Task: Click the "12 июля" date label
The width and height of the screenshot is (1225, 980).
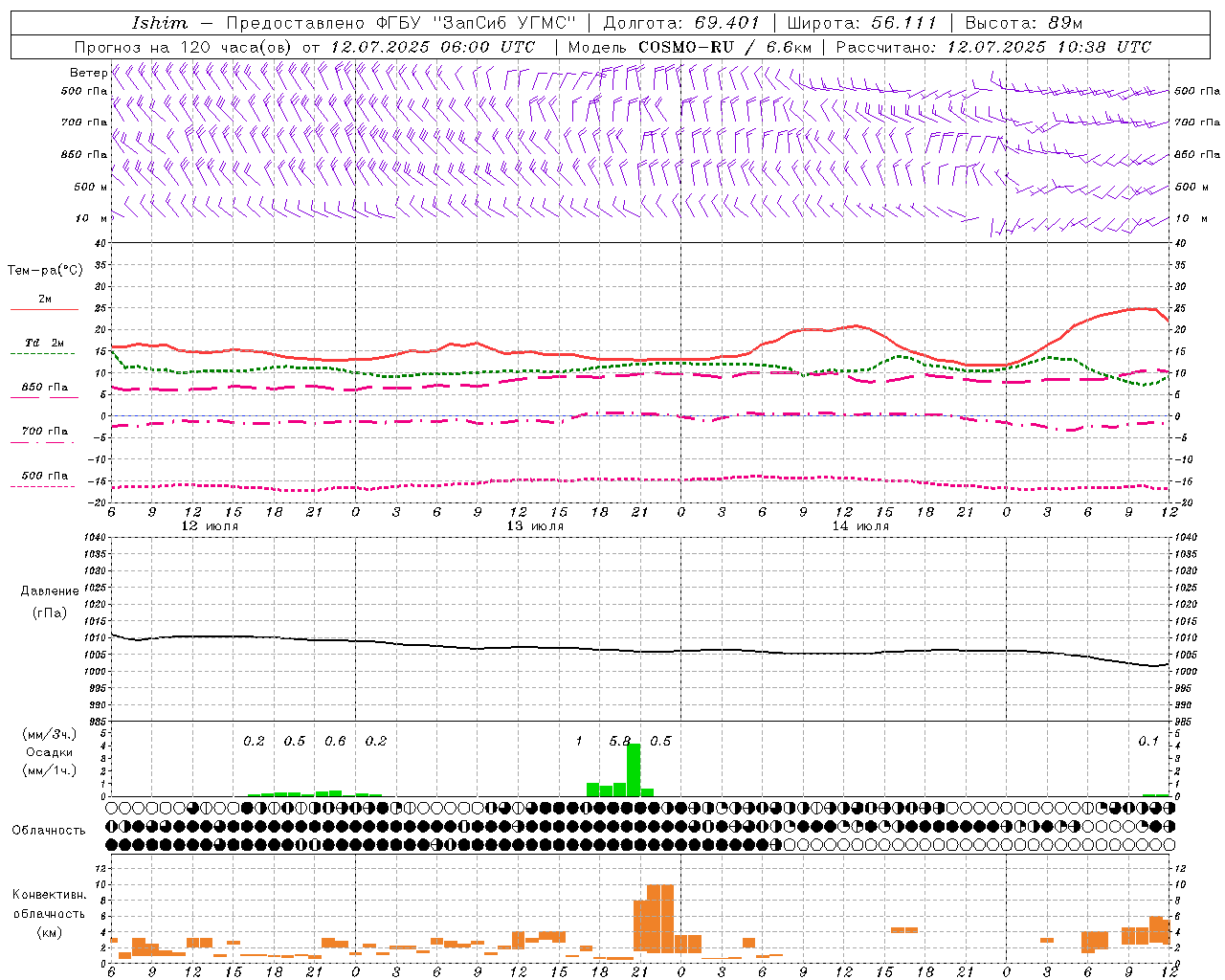Action: tap(210, 526)
